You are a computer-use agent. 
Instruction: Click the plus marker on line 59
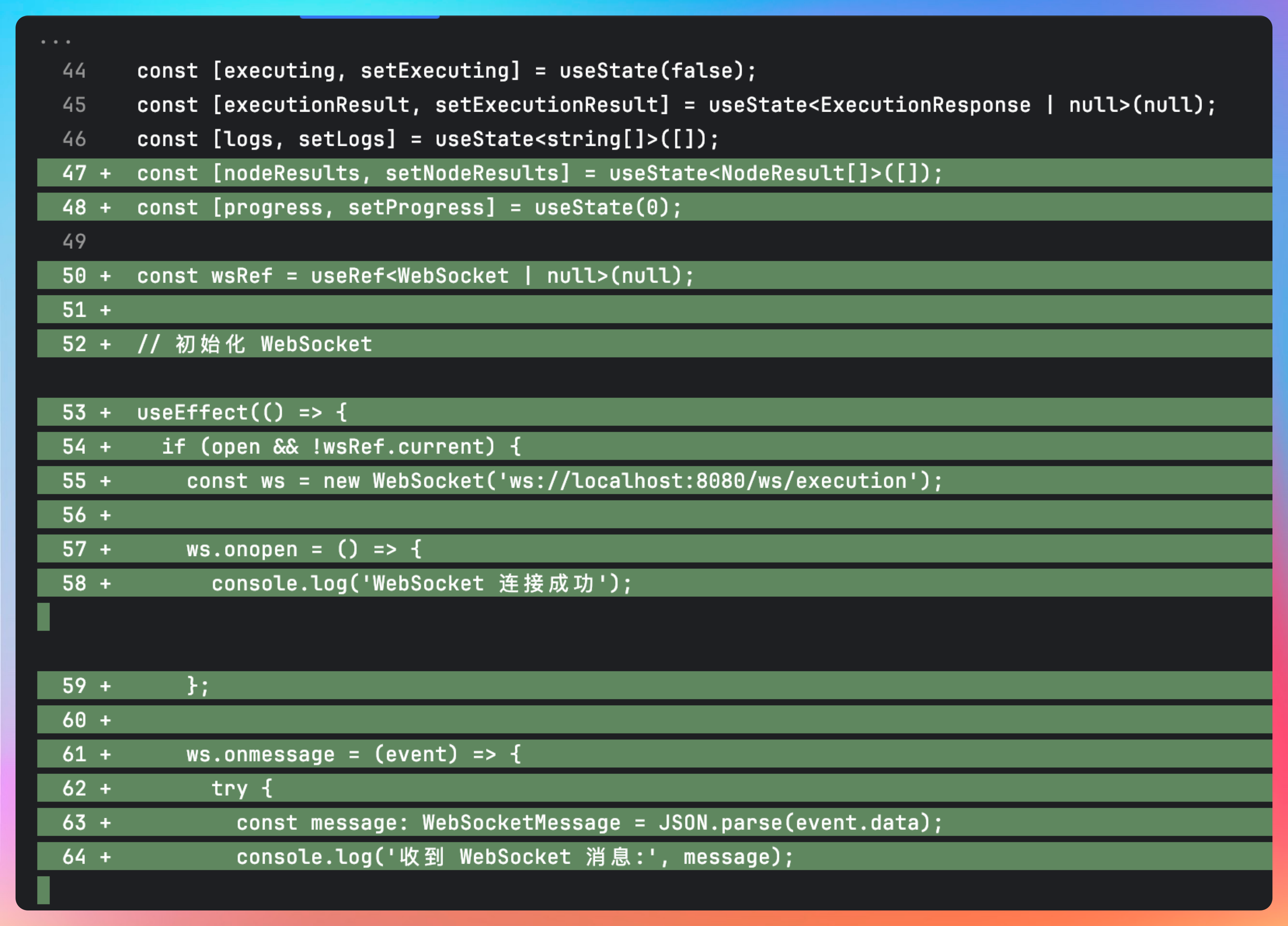click(x=105, y=686)
